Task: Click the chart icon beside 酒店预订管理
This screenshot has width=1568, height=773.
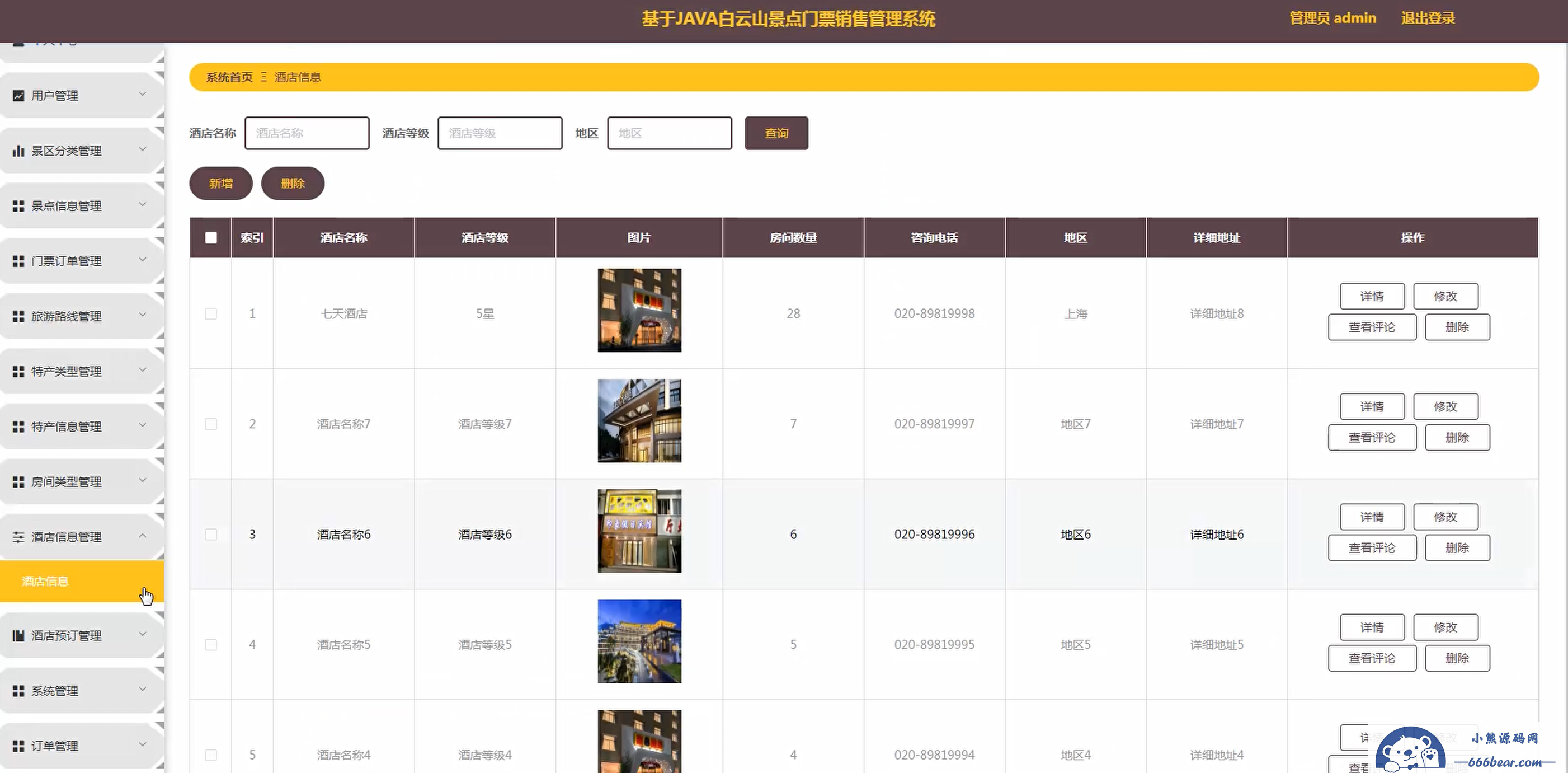Action: point(19,635)
